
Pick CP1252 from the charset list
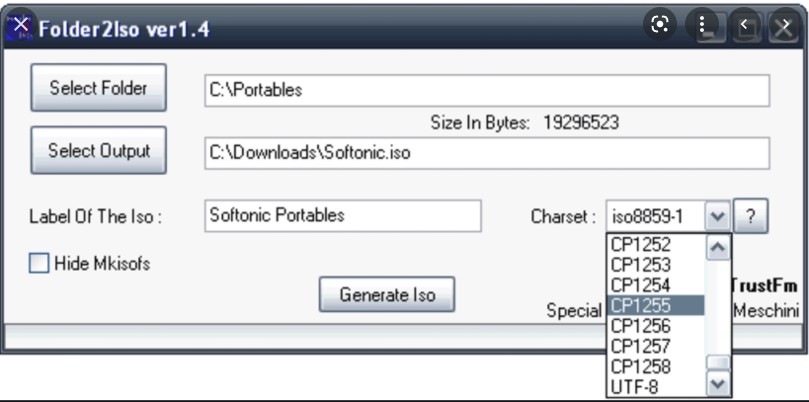pyautogui.click(x=655, y=245)
